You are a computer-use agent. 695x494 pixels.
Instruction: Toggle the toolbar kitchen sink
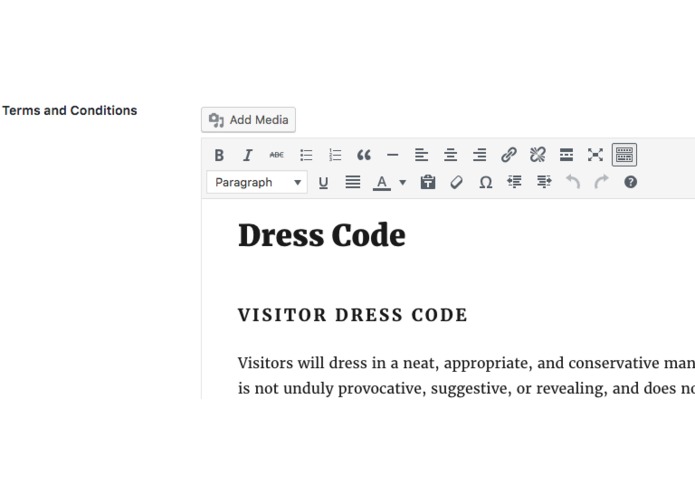624,155
